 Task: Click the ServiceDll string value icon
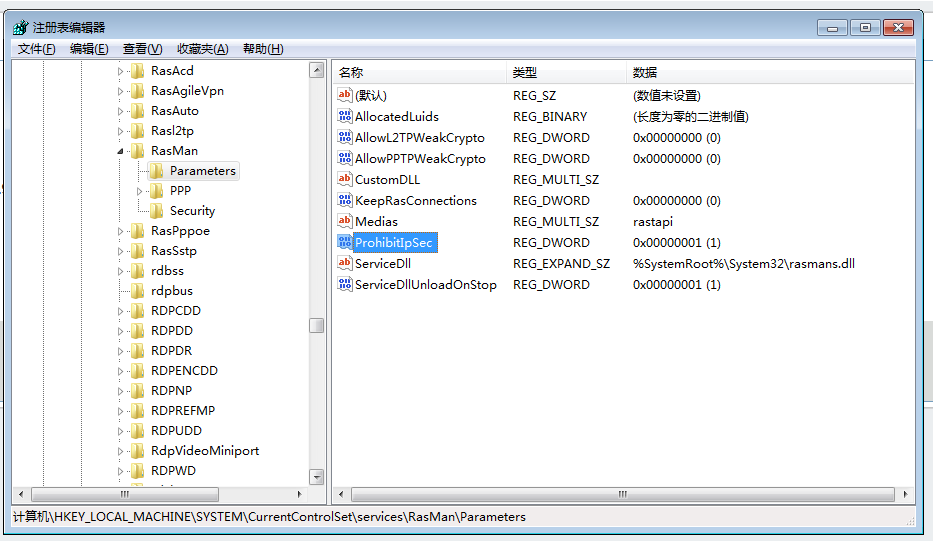click(345, 263)
